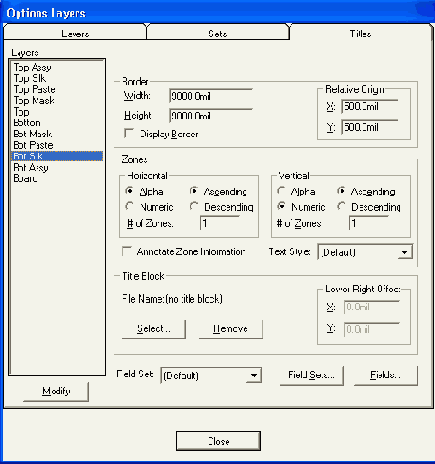Open the Field Set dropdown

pyautogui.click(x=211, y=375)
